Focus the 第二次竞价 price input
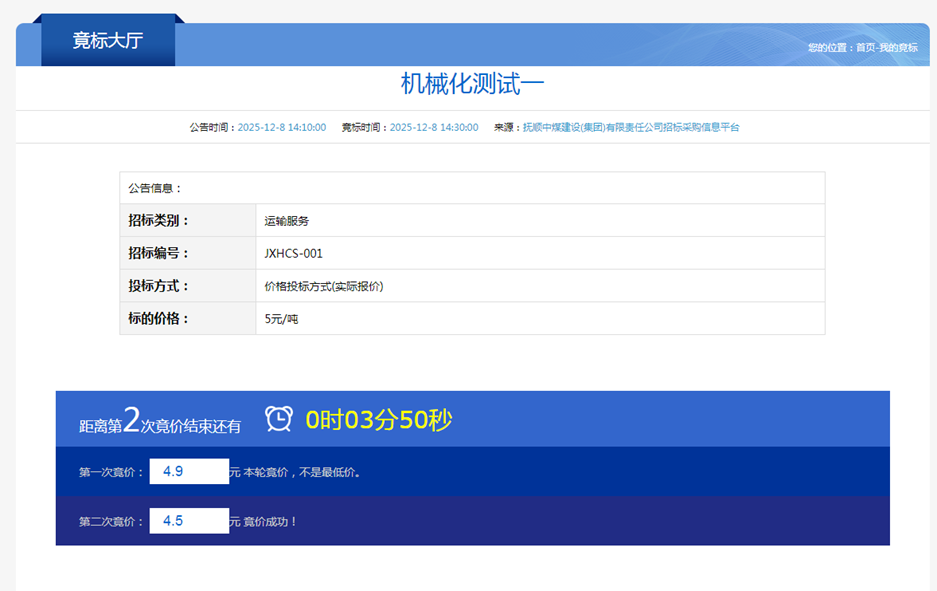937x591 pixels. click(189, 521)
